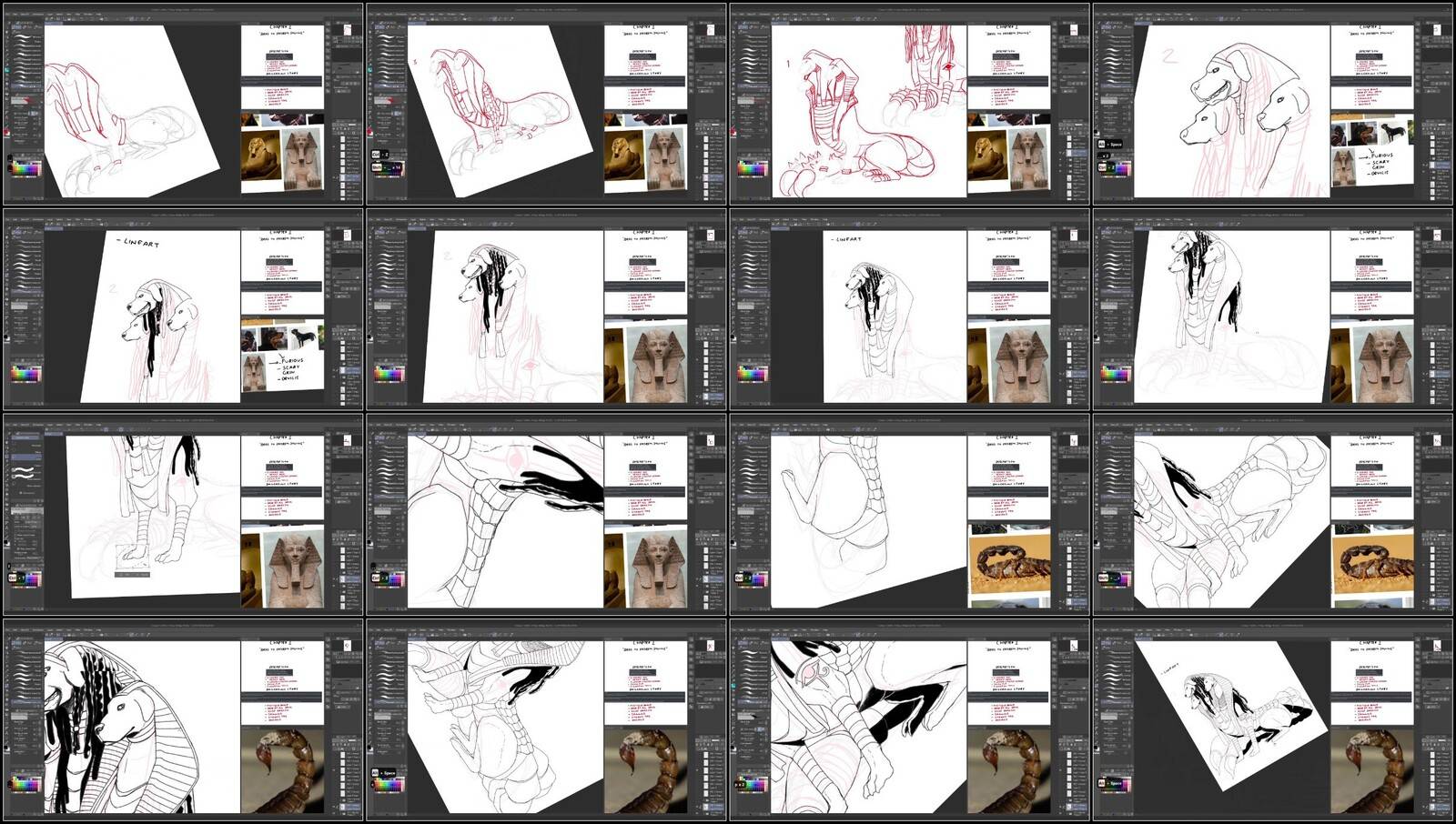Pick from the color palette in top row's third frame
The image size is (1456, 824).
pyautogui.click(x=753, y=169)
